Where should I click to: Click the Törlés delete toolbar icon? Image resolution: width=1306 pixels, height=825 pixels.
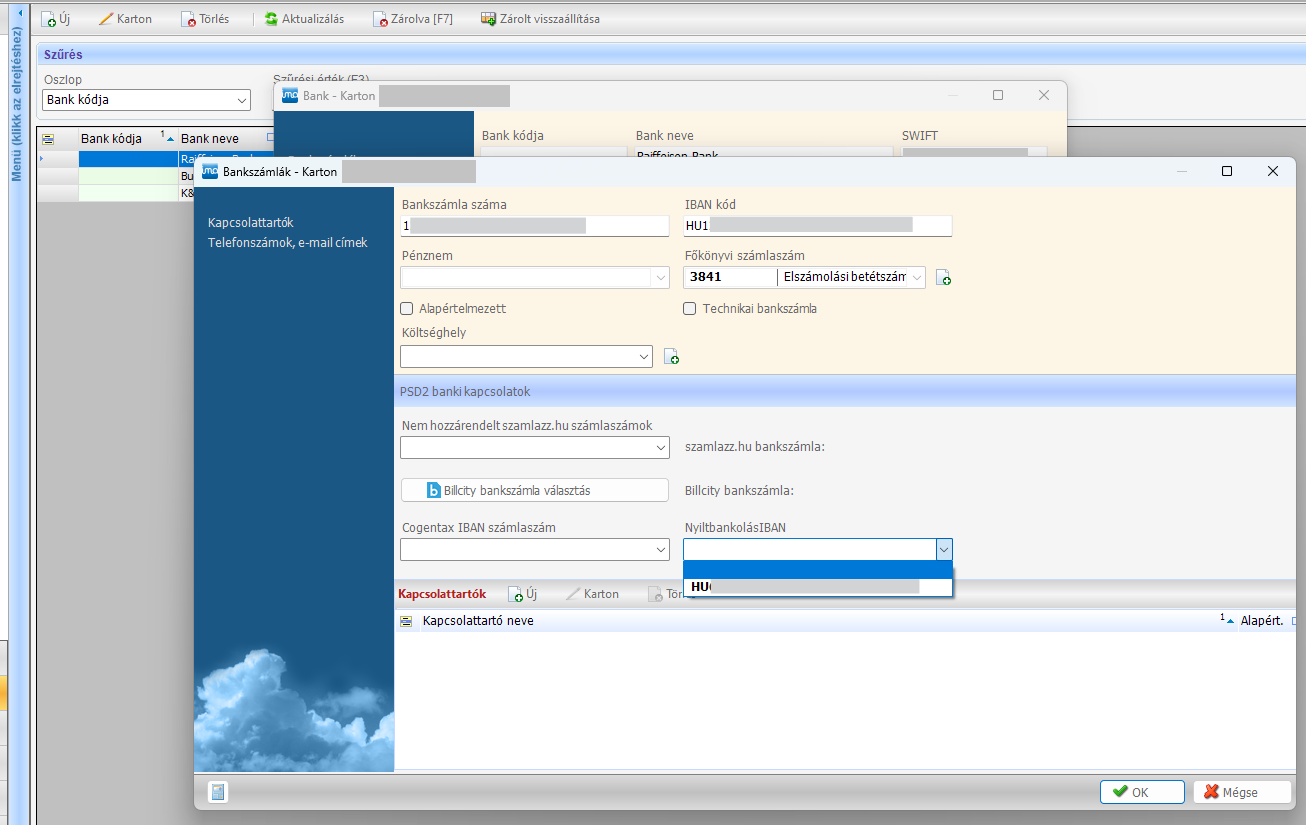coord(188,19)
